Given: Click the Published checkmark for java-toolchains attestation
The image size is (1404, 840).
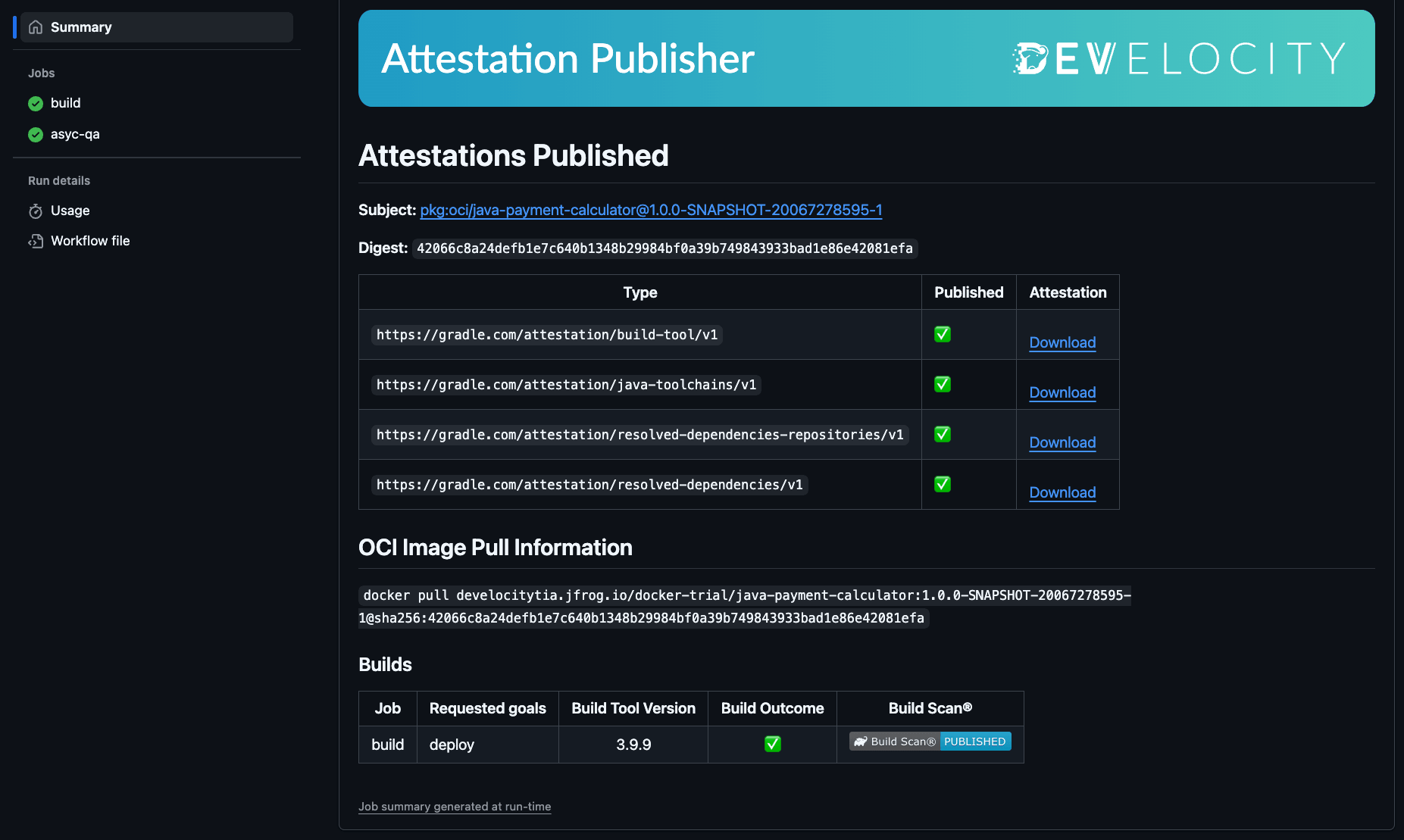Looking at the screenshot, I should [942, 384].
